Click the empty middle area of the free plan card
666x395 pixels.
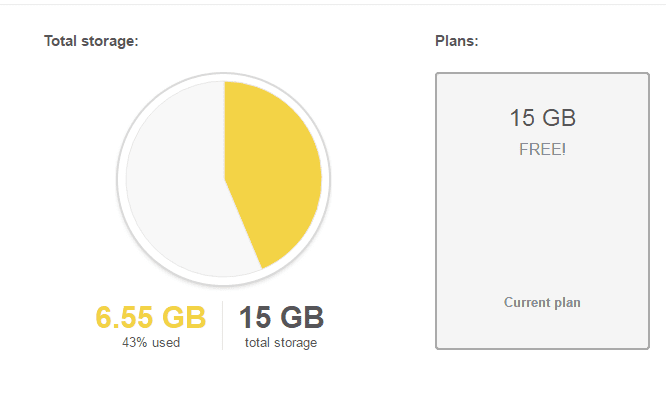(x=542, y=225)
